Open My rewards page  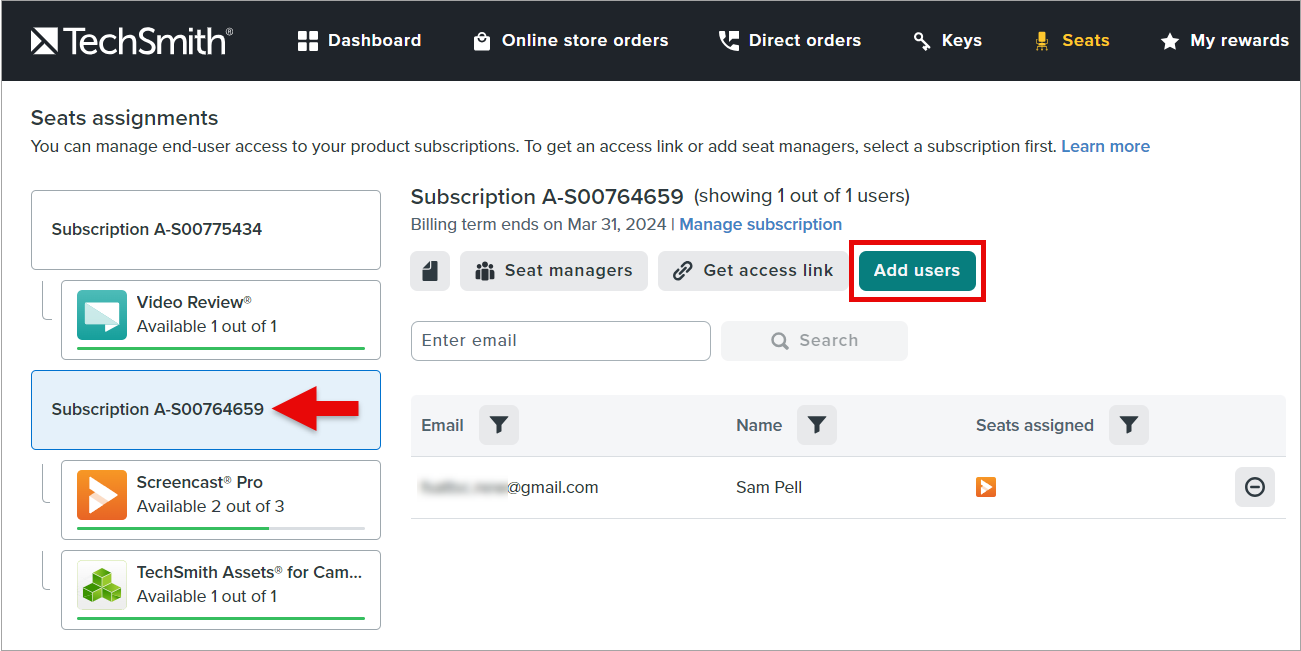pyautogui.click(x=1224, y=41)
